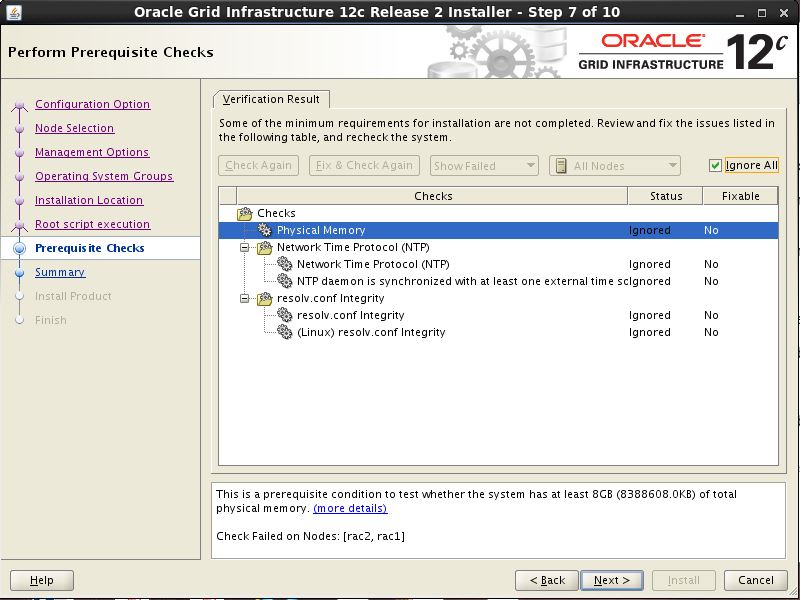Go to the Installation Location step
The height and width of the screenshot is (600, 800).
click(89, 200)
